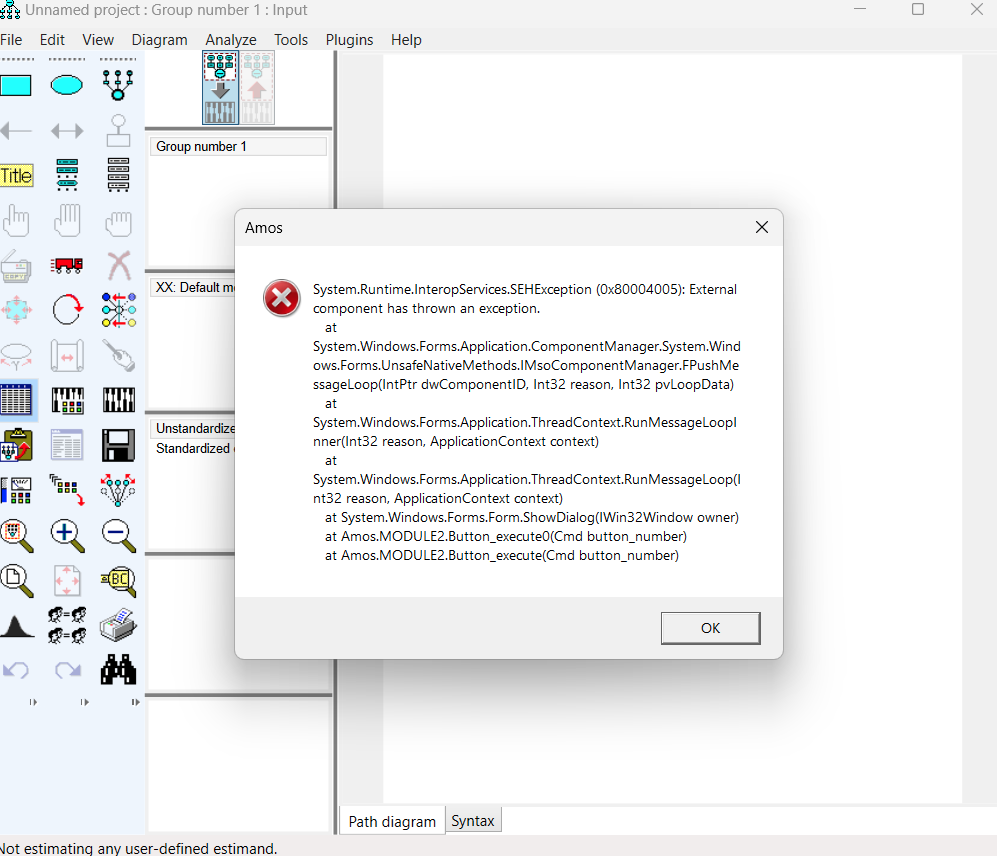Select the double-headed covariance arrow tool

67,131
